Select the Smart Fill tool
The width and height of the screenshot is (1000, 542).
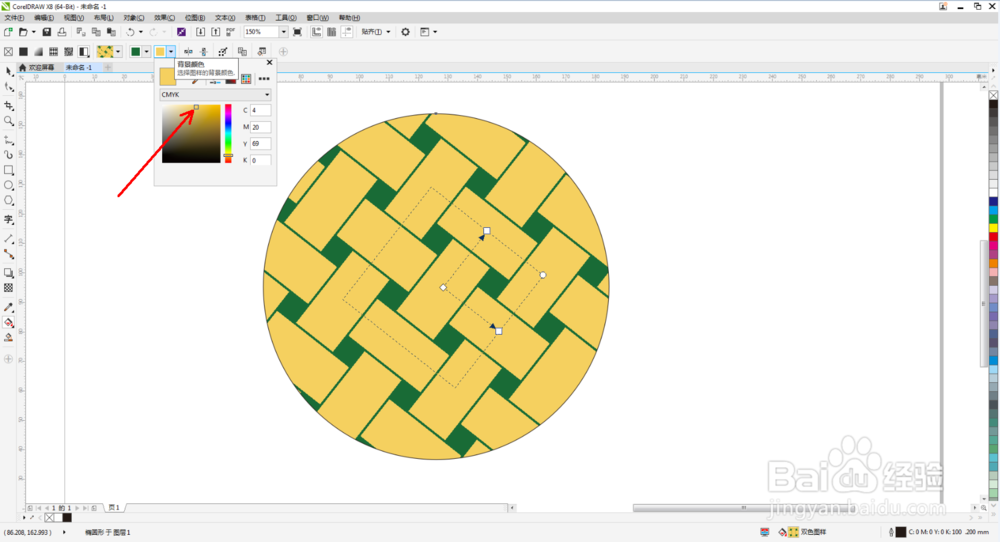pos(9,337)
